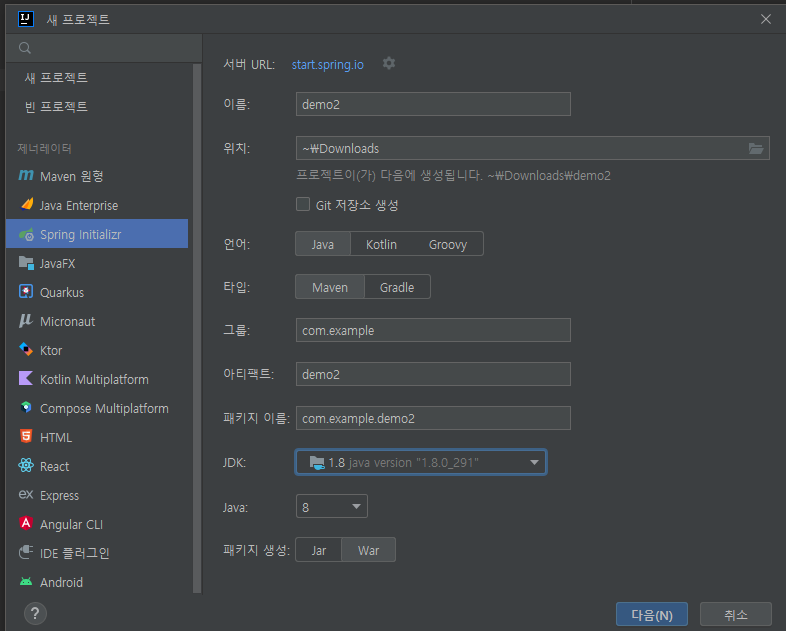Select Java Enterprise generator
Viewport: 786px width, 631px height.
tap(98, 205)
